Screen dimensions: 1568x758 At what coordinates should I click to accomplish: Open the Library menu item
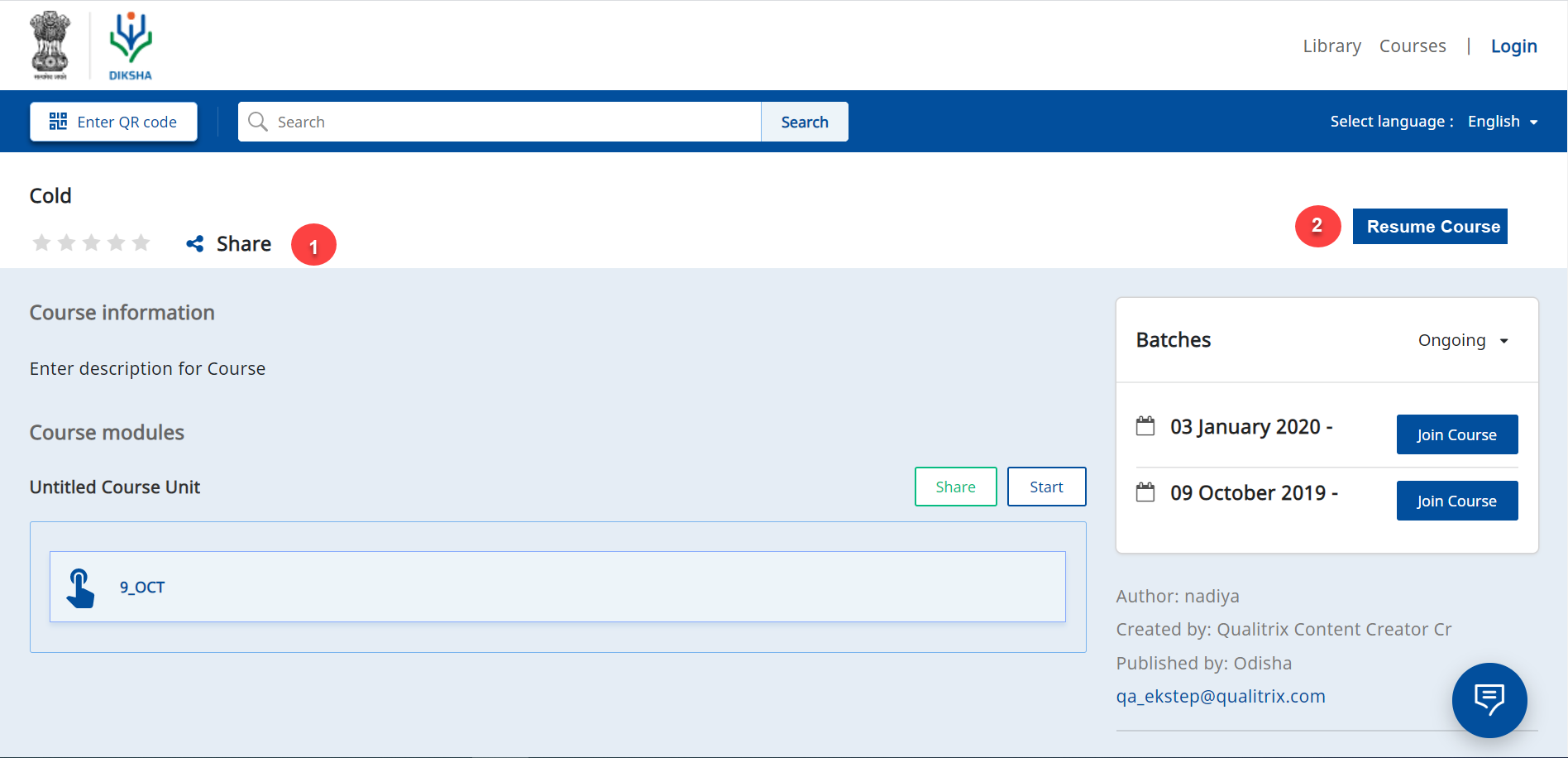(x=1331, y=46)
